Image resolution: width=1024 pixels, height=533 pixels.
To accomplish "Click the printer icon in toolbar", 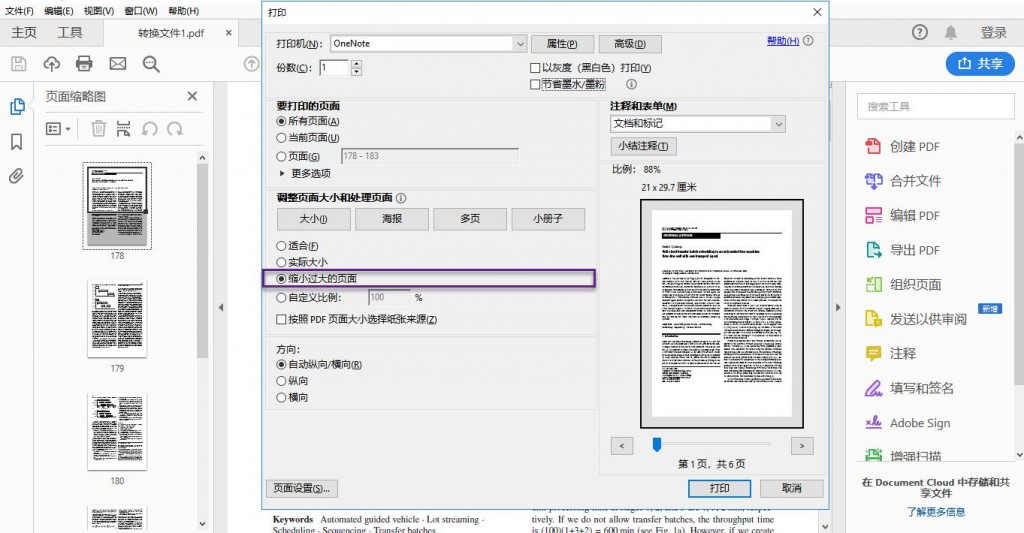I will point(84,63).
